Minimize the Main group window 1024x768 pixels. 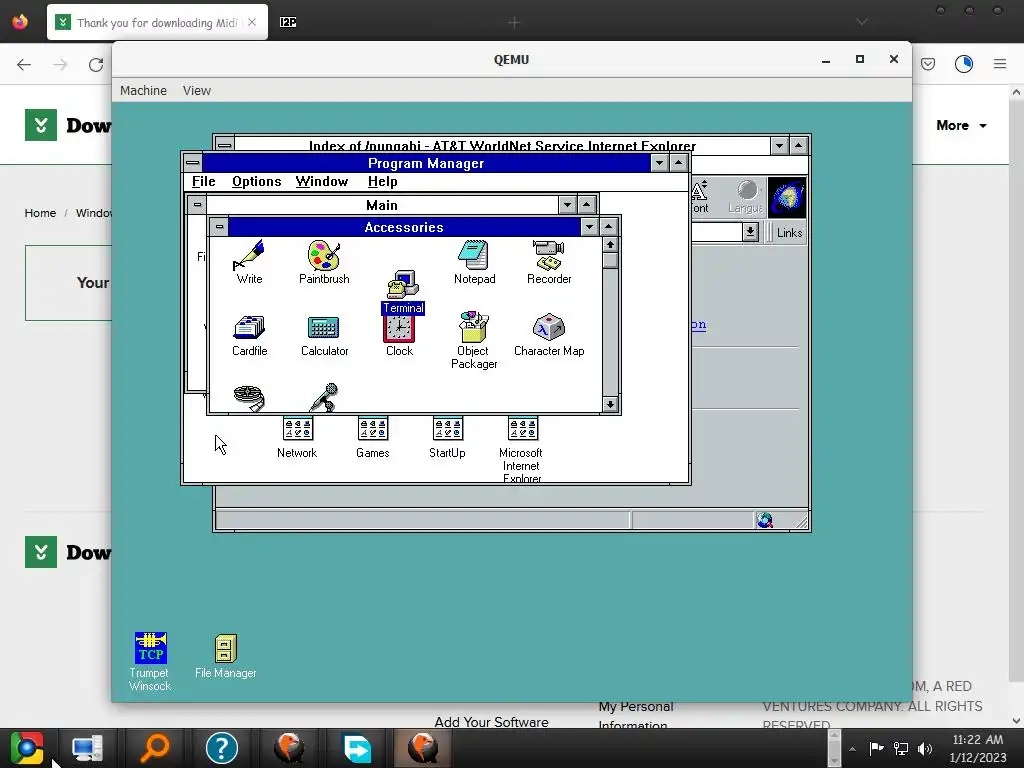567,204
